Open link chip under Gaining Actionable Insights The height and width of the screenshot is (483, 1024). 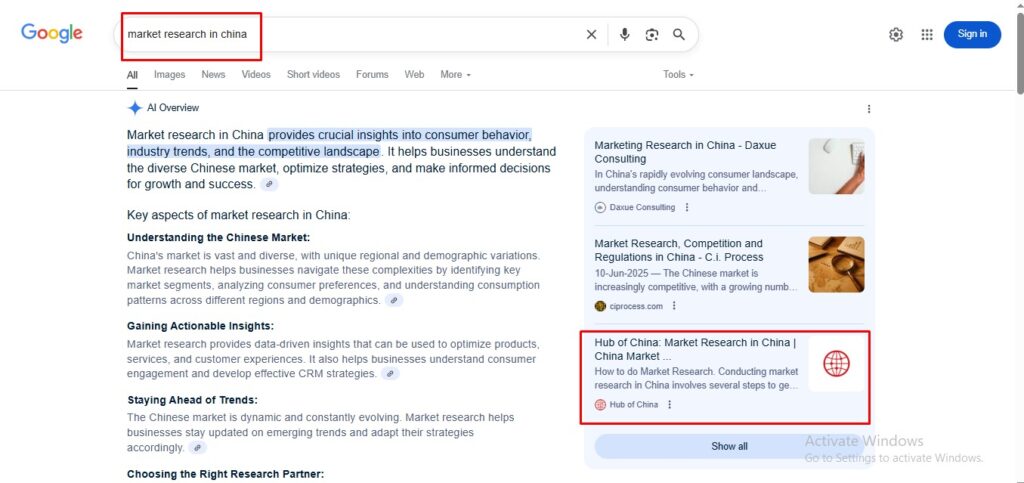[x=390, y=374]
